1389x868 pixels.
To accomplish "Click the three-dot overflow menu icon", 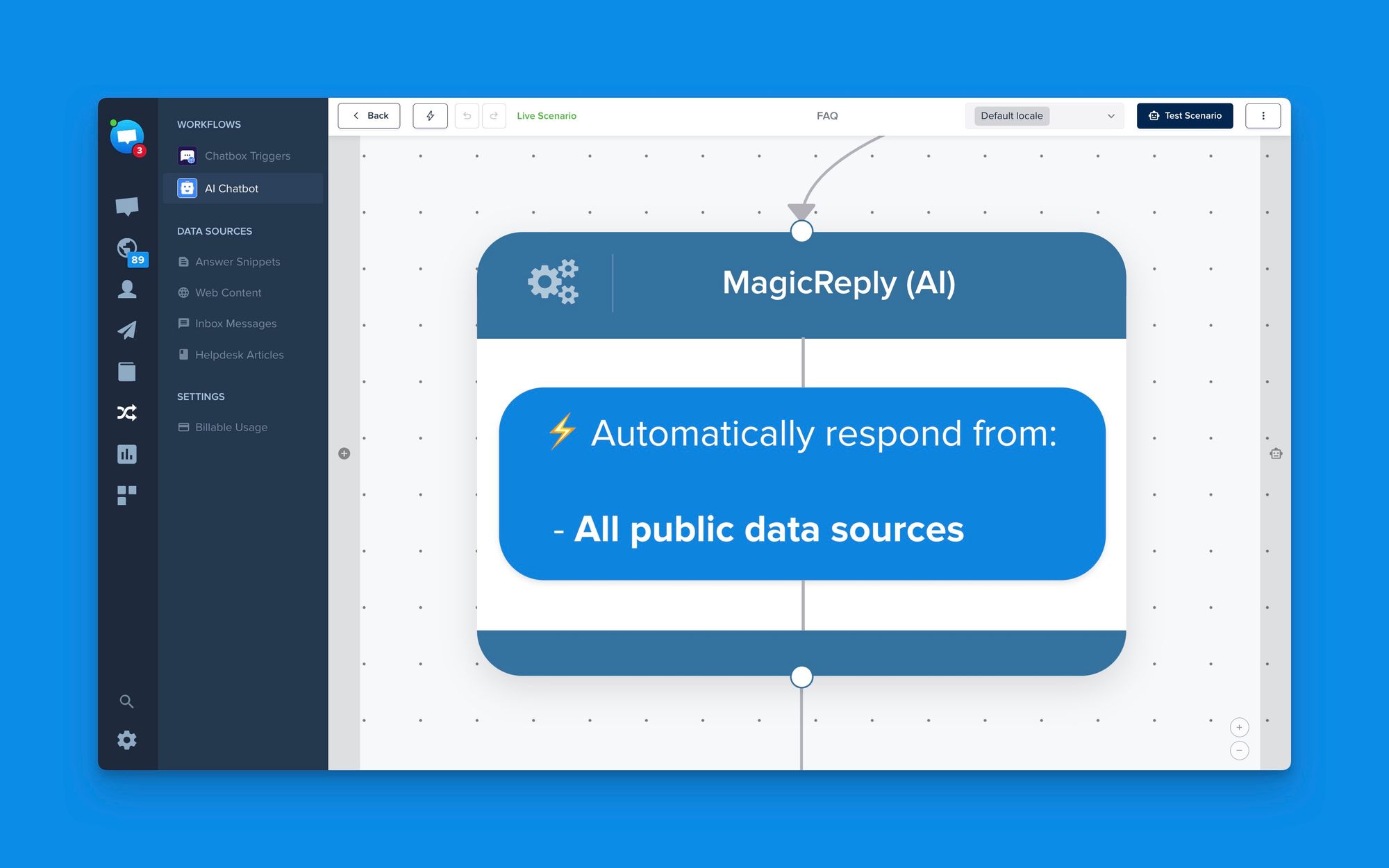I will [x=1263, y=116].
